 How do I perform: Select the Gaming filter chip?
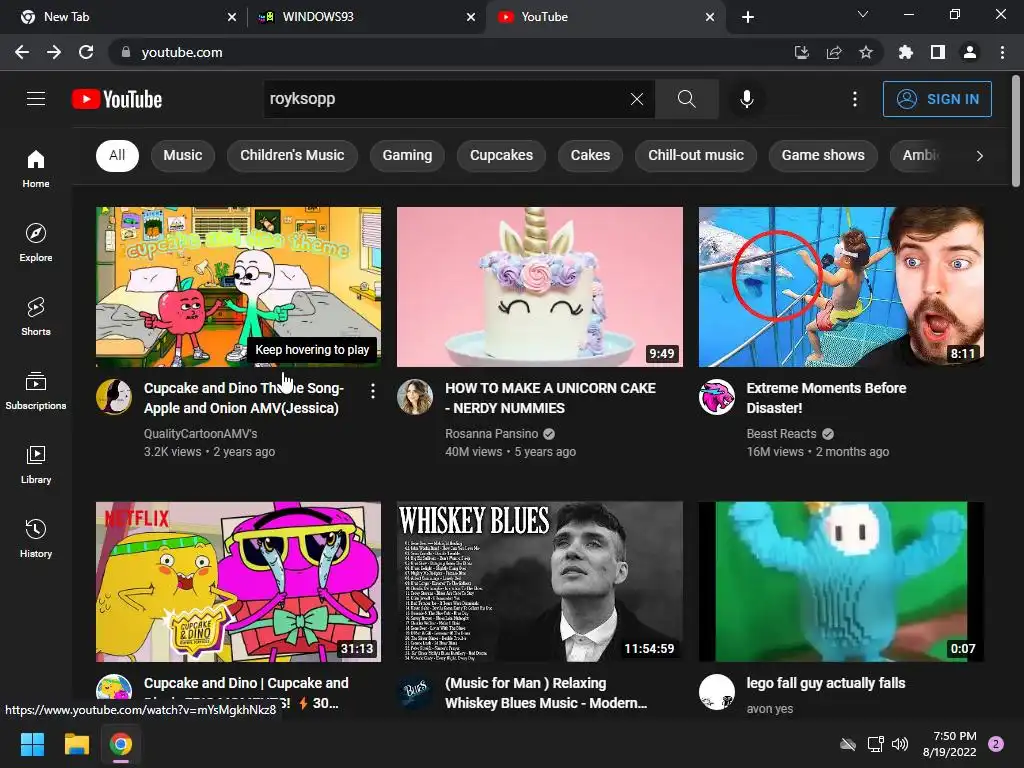(x=408, y=155)
